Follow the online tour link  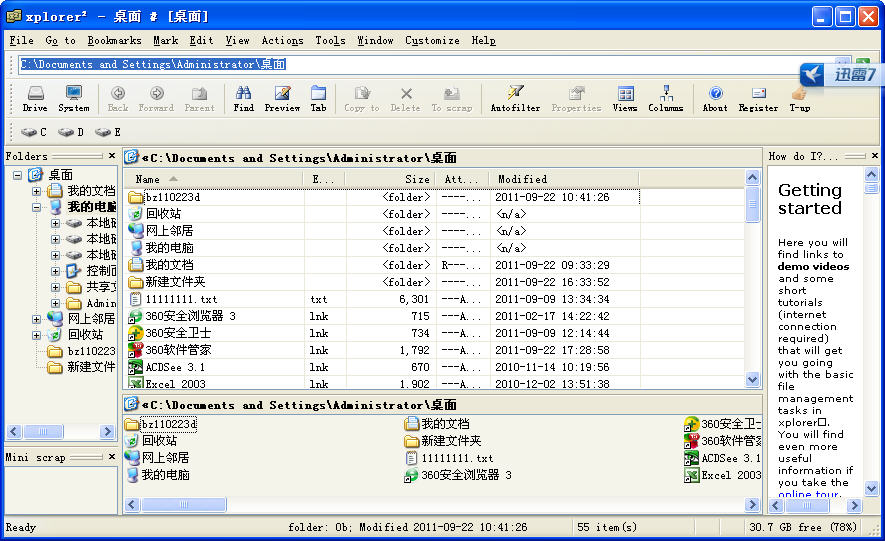click(808, 494)
